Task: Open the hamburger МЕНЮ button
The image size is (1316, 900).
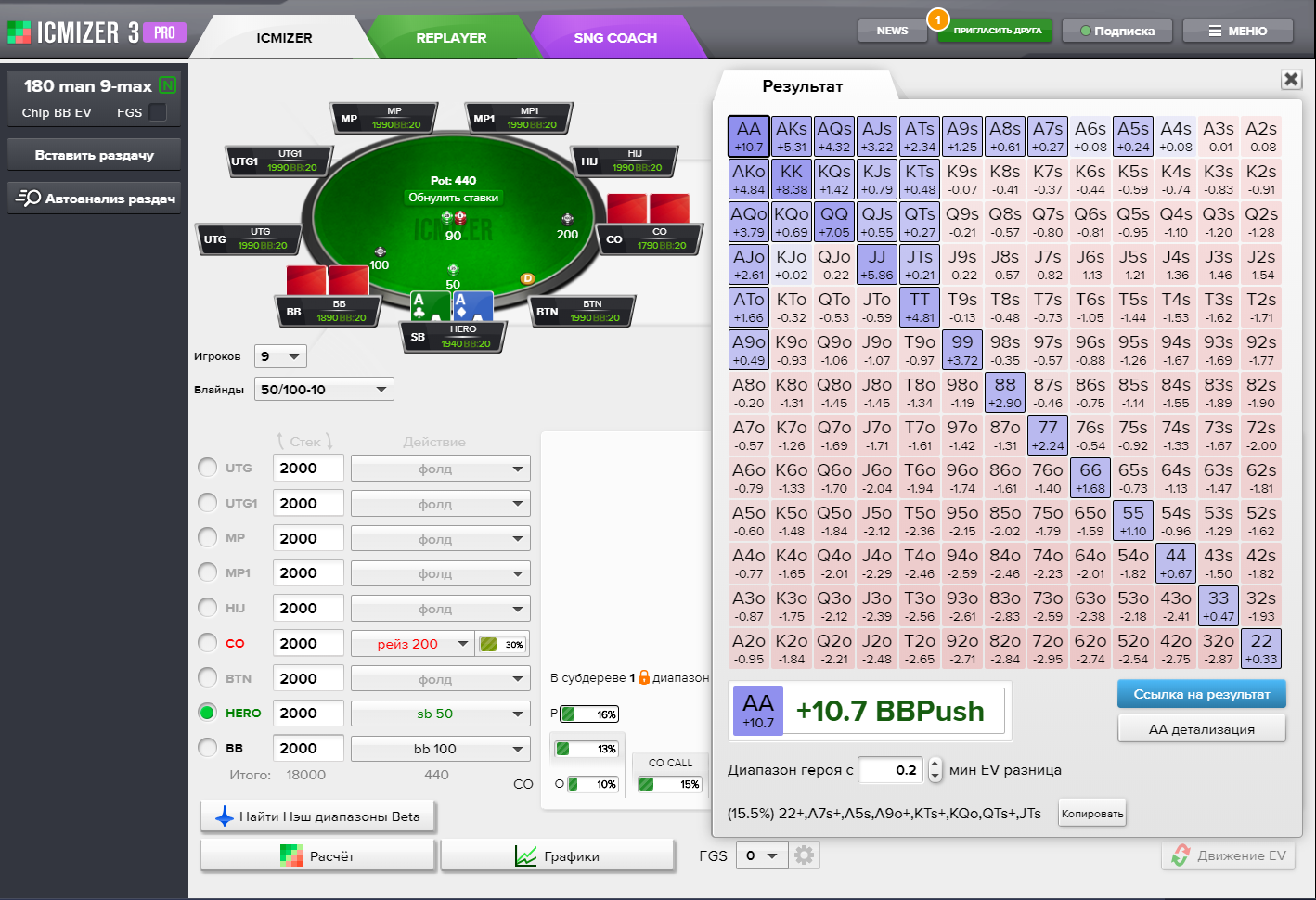Action: tap(1238, 31)
